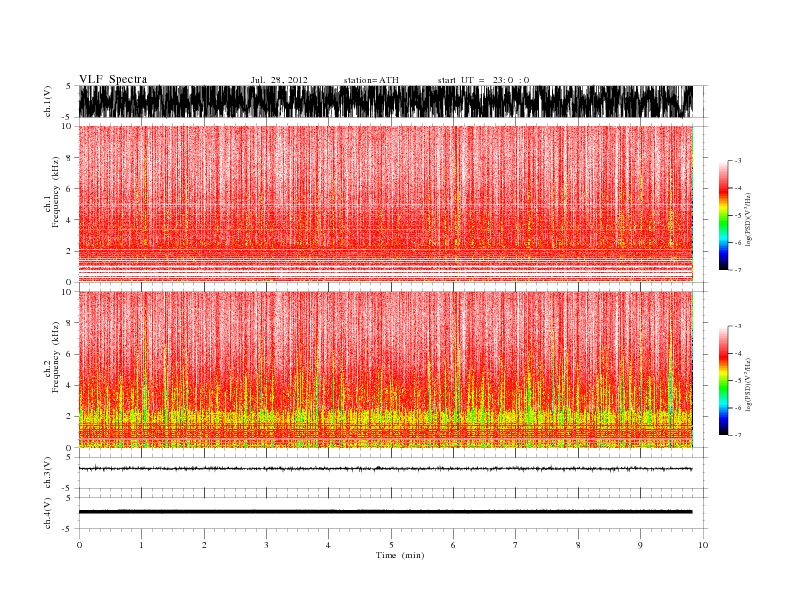Click the time axis tick label "3"

(266, 545)
